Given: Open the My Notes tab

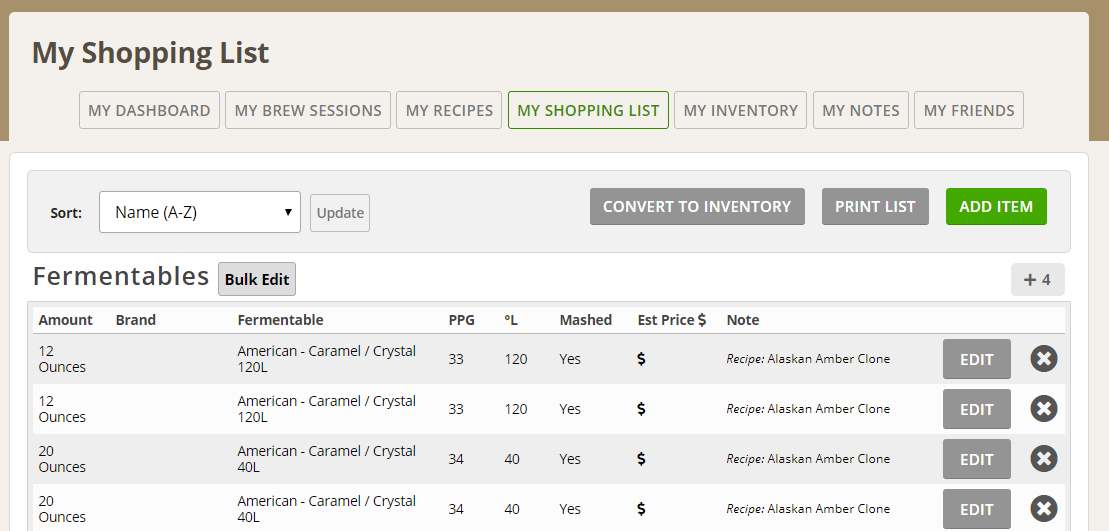Looking at the screenshot, I should pyautogui.click(x=861, y=110).
